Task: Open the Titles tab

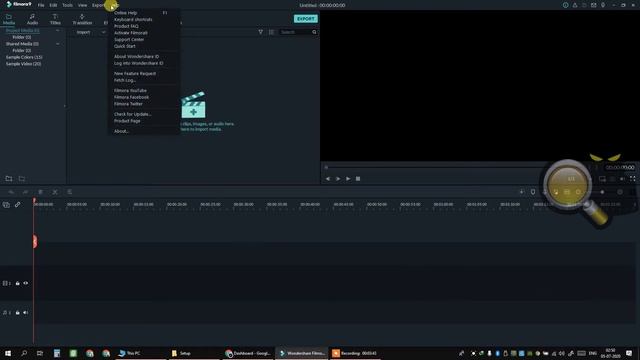Action: click(x=55, y=19)
